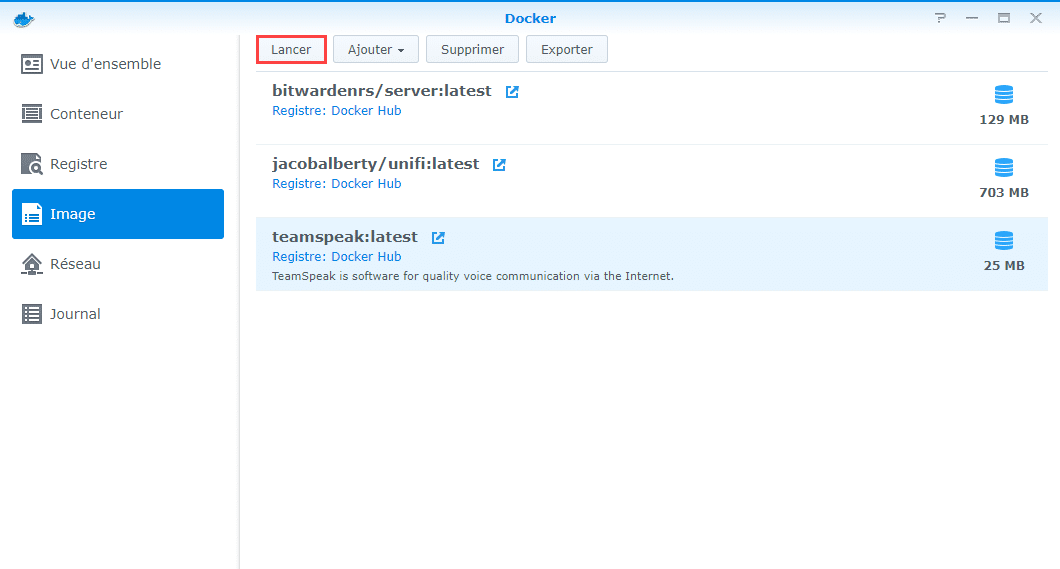Open external link icon for bitwardenrs/server:latest

[512, 92]
